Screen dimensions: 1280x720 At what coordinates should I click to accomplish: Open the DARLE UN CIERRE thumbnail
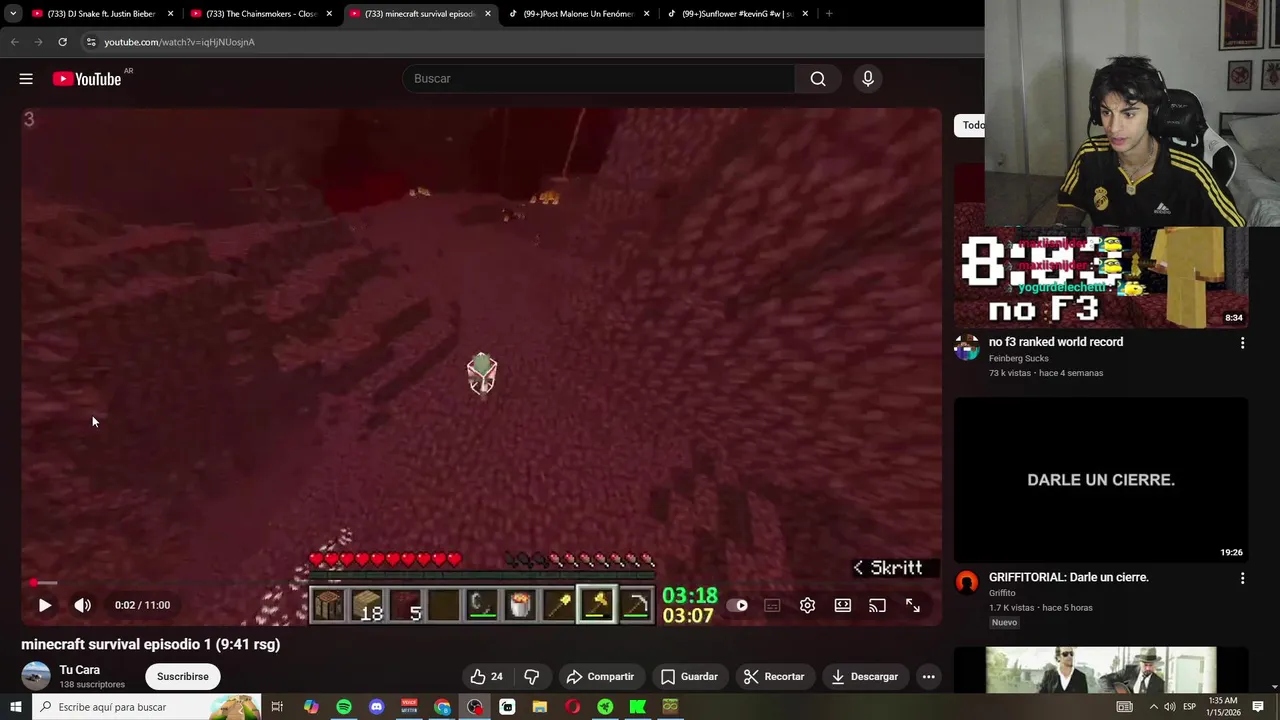click(x=1100, y=480)
